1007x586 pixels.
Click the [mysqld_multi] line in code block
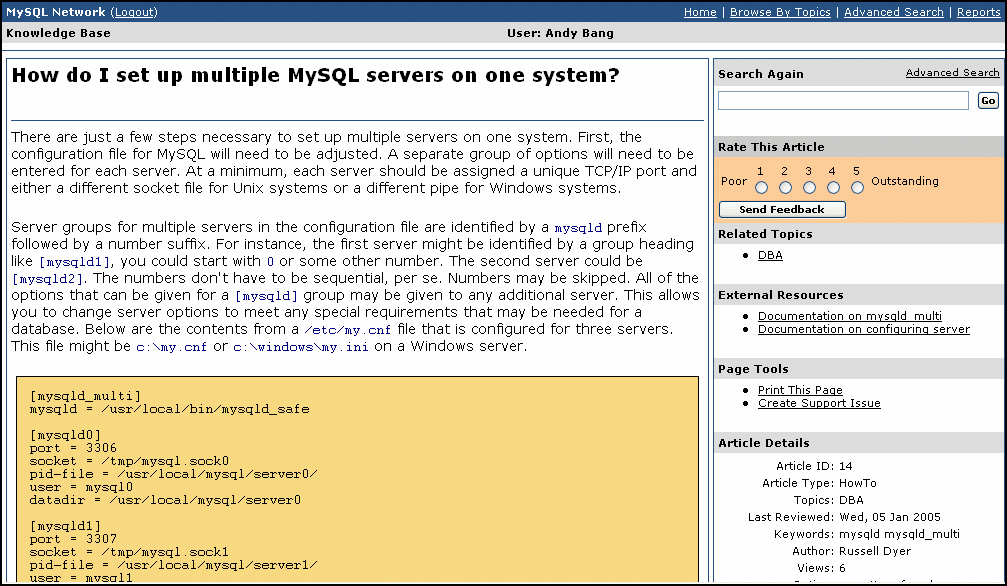tap(85, 396)
